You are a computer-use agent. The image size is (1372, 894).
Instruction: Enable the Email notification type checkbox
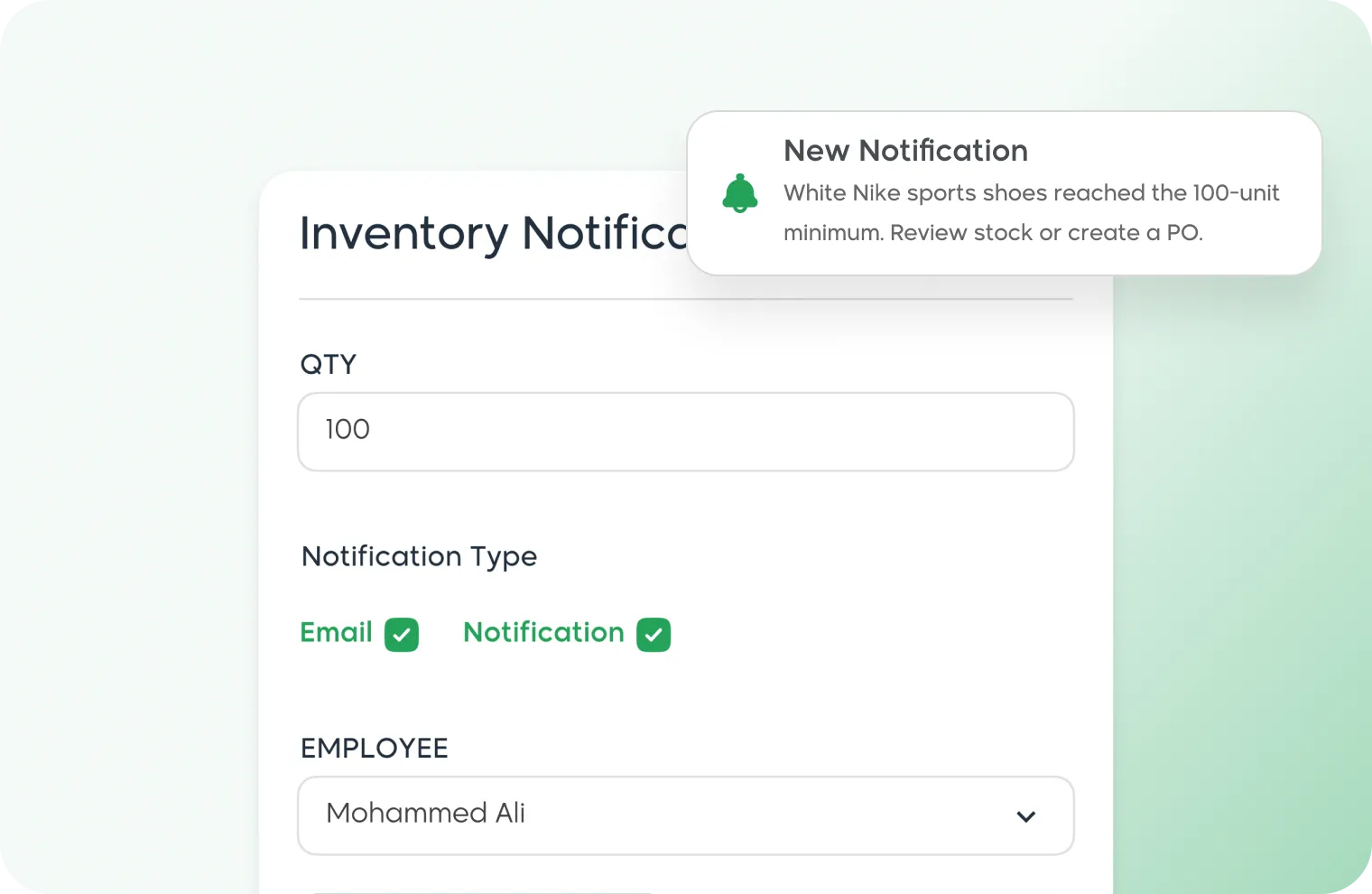coord(403,635)
